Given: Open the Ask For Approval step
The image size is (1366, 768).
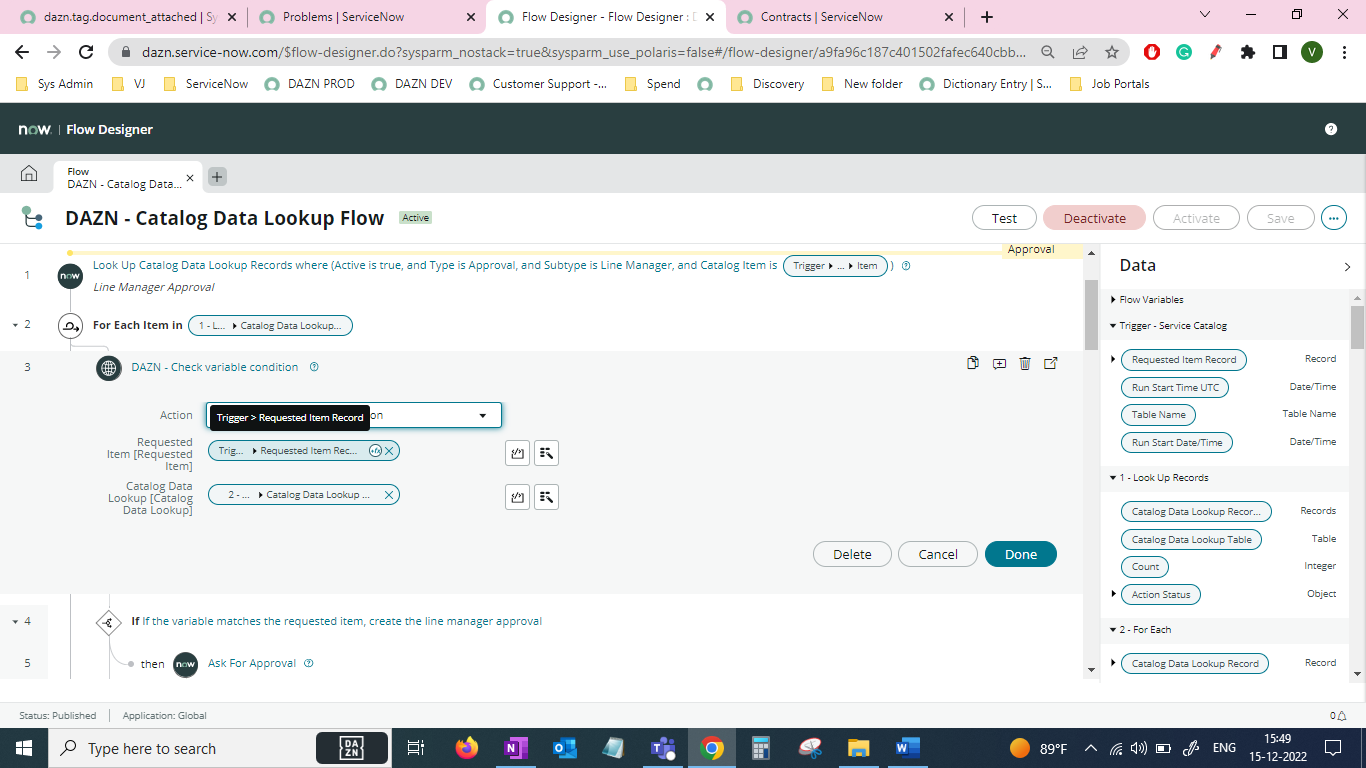Looking at the screenshot, I should [x=252, y=664].
